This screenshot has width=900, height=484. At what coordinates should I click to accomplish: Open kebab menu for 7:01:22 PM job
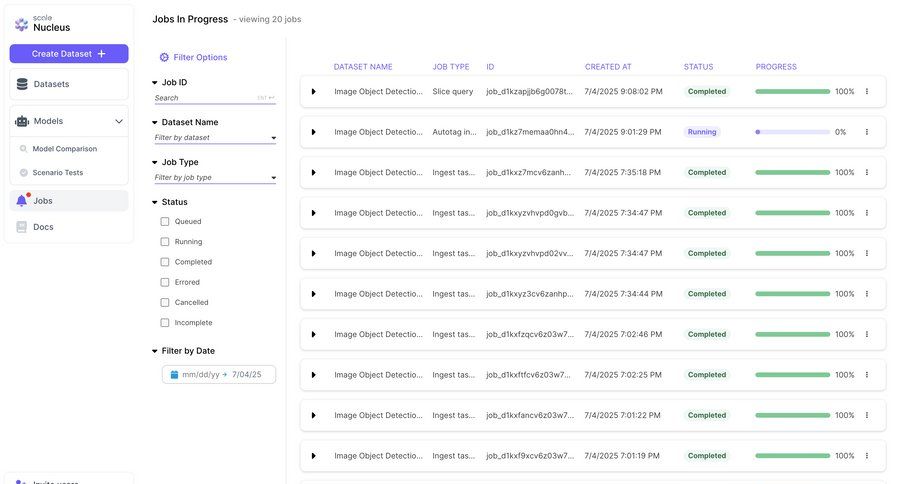pyautogui.click(x=867, y=415)
